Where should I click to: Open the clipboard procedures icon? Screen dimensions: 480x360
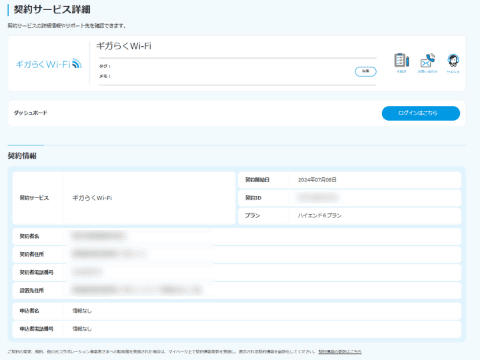tap(401, 63)
